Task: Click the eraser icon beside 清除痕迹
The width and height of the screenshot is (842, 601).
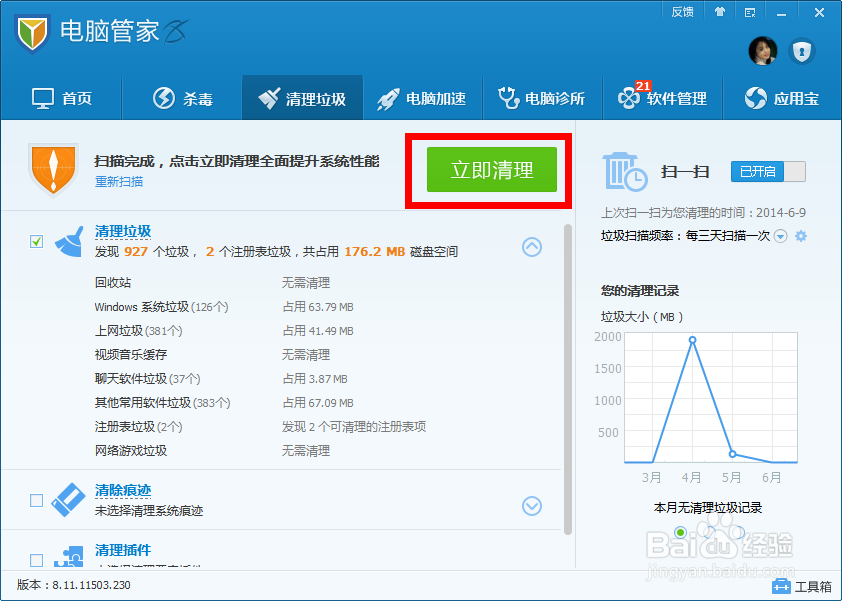Action: pyautogui.click(x=68, y=499)
